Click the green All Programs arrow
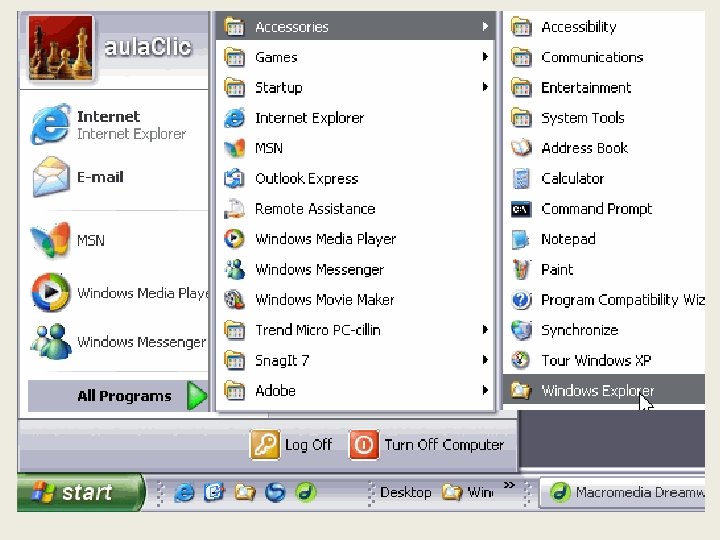The height and width of the screenshot is (540, 720). tap(197, 395)
